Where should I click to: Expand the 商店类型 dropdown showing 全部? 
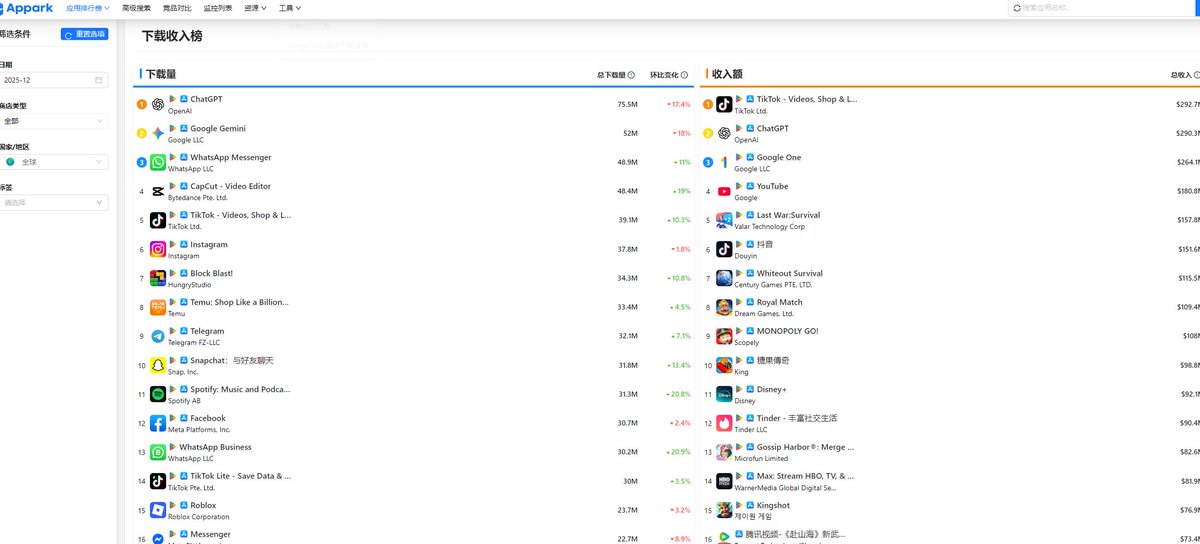point(53,121)
